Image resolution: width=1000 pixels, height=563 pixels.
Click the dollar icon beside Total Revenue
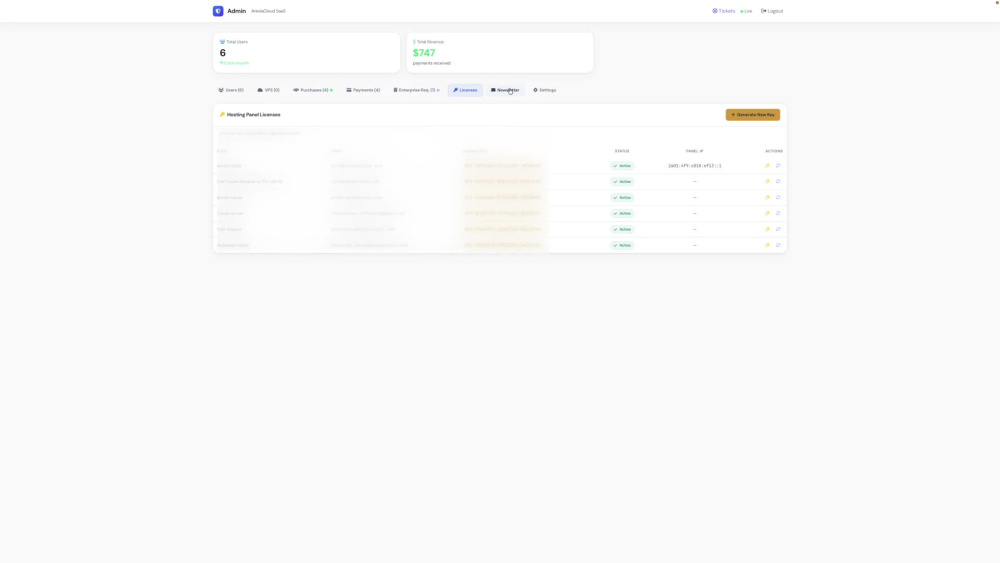pos(414,42)
